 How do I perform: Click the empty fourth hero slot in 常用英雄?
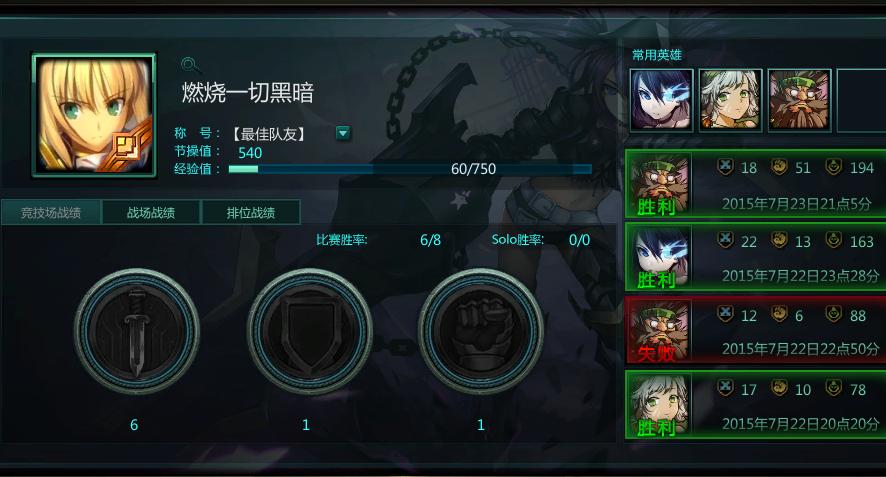tap(861, 100)
